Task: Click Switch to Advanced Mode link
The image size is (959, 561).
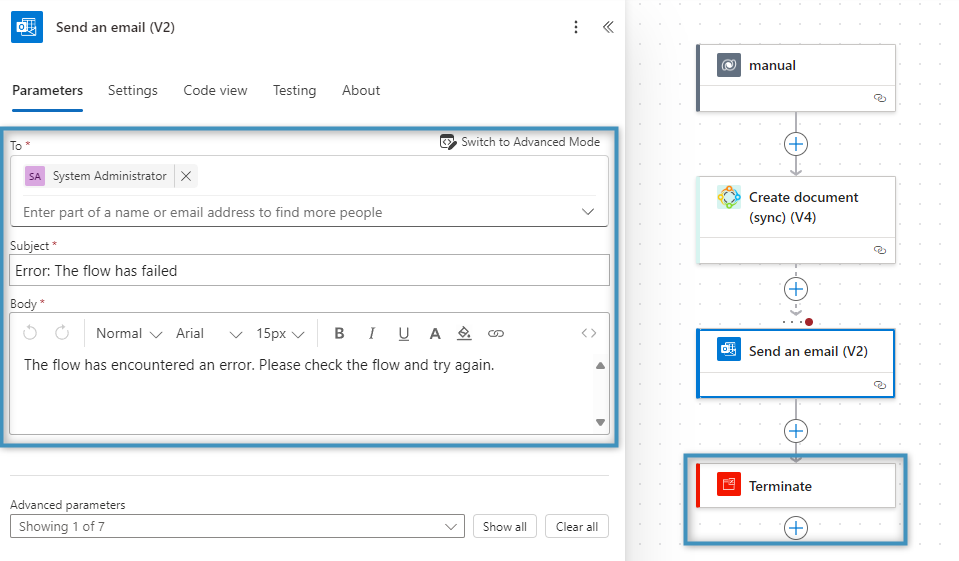Action: (x=530, y=142)
